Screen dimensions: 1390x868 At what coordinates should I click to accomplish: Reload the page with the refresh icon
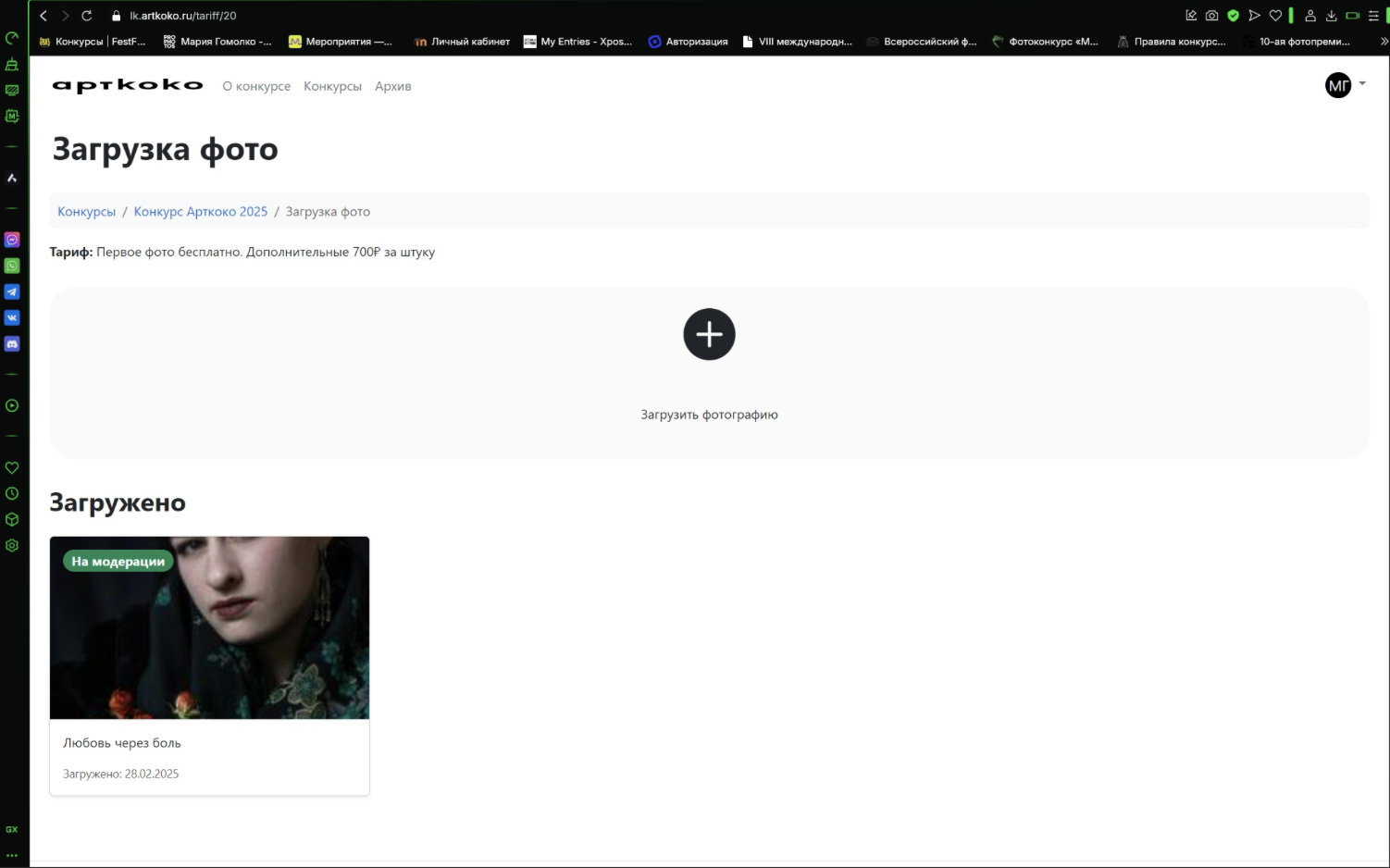tap(87, 16)
